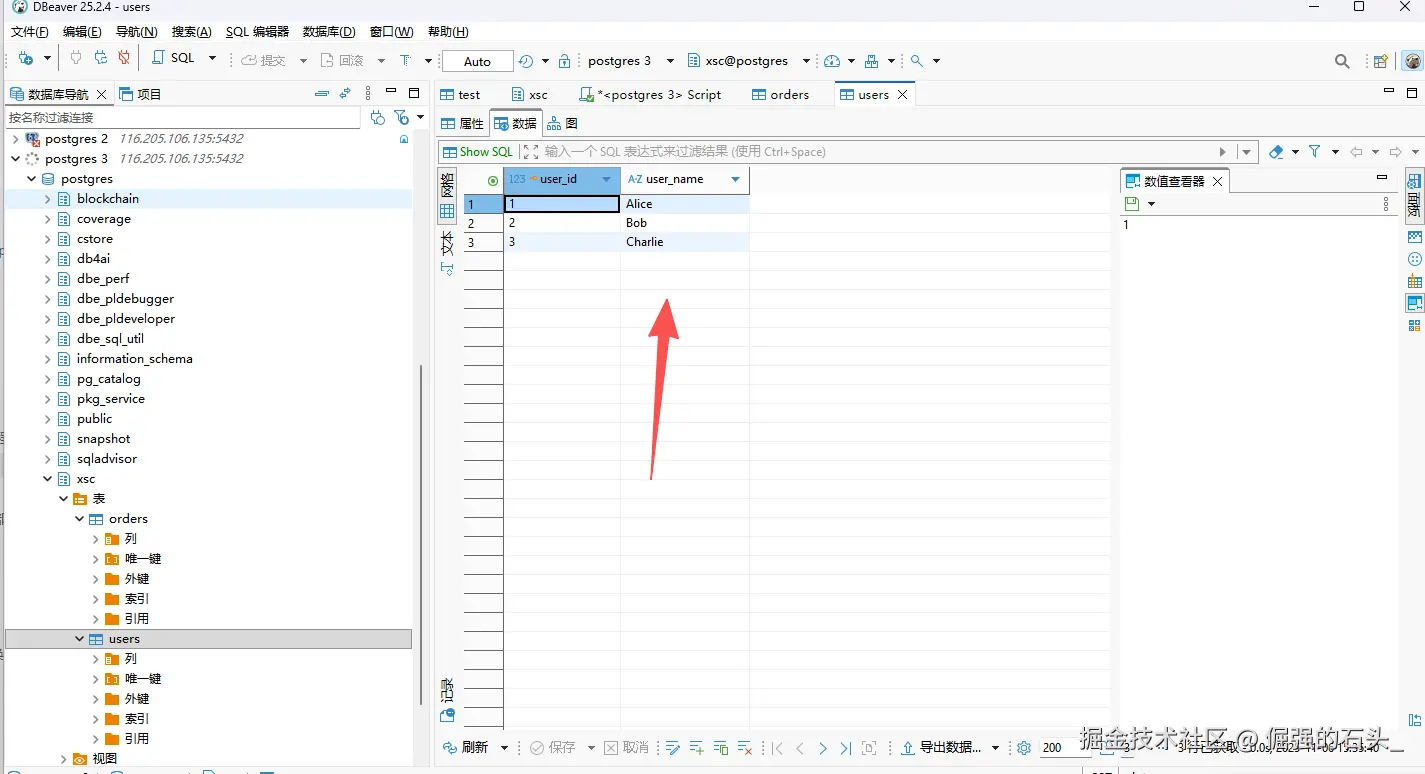1425x774 pixels.
Task: Expand the blockchain schema node
Action: coord(47,199)
